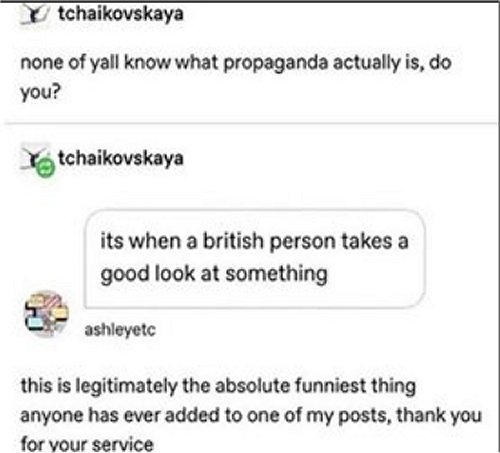Open the second tchaikovskaya username link
This screenshot has height=453, width=500.
coord(121,158)
